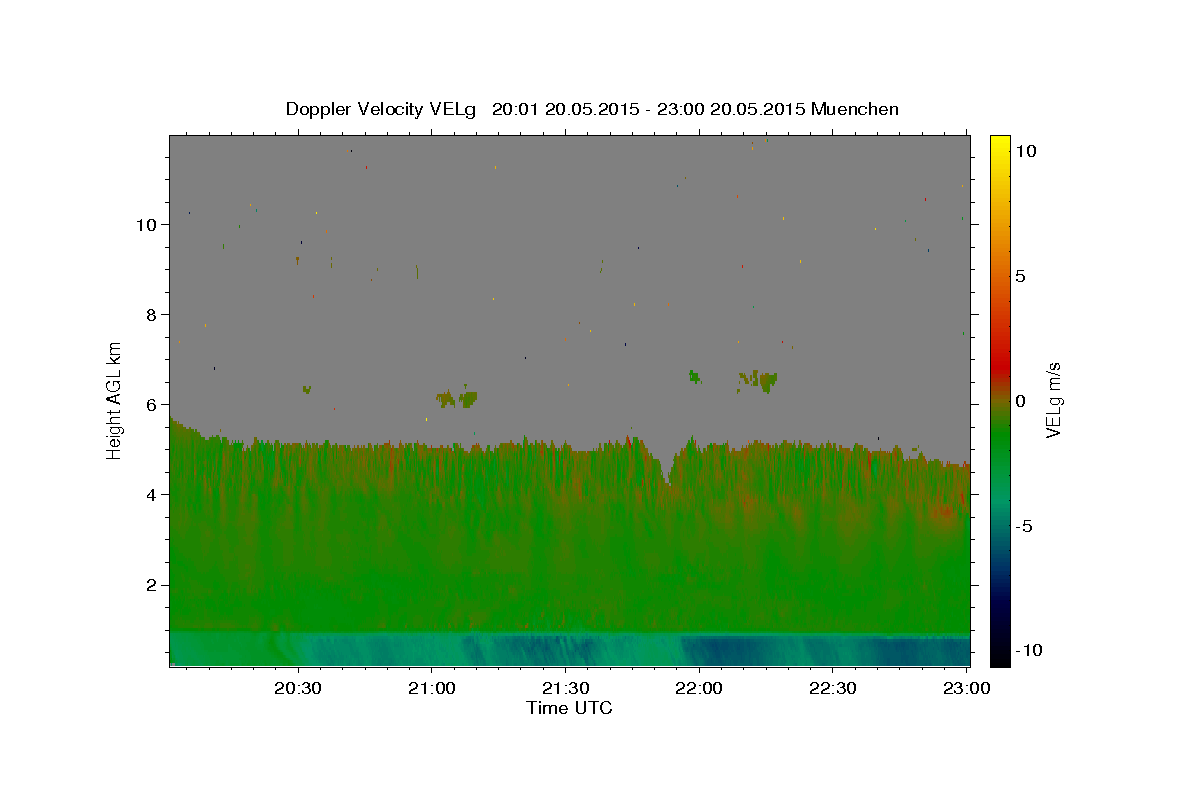The height and width of the screenshot is (800, 1200).
Task: Click the 23:00 time tick label
Action: pyautogui.click(x=967, y=688)
